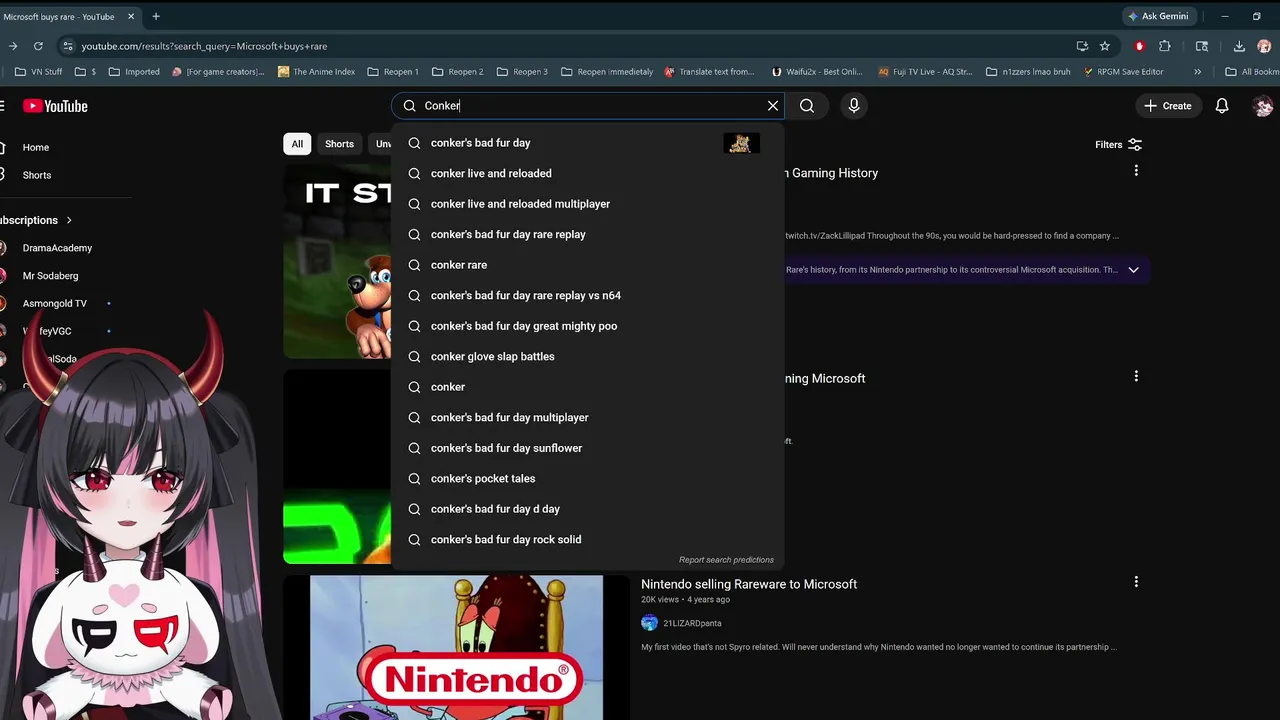Open "Nintendo selling Rareware to Microsoft" video title
This screenshot has width=1280, height=720.
tap(749, 584)
